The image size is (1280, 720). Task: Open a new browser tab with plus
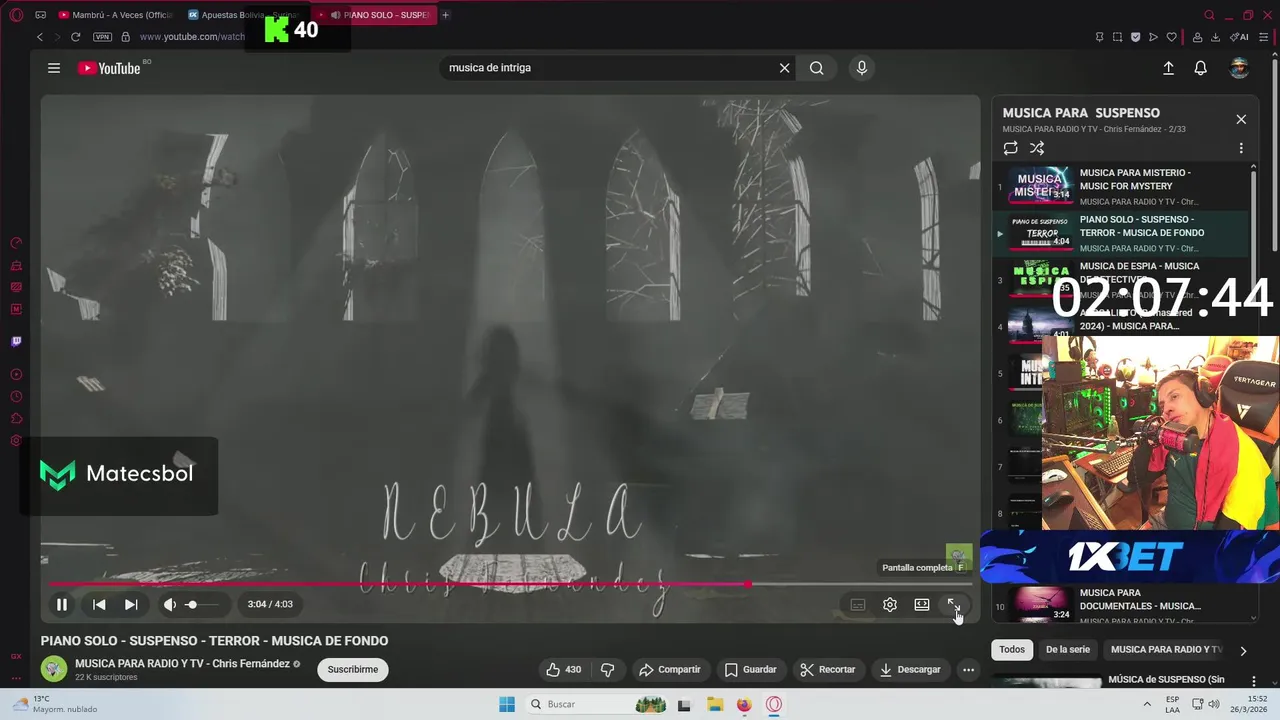[x=445, y=15]
